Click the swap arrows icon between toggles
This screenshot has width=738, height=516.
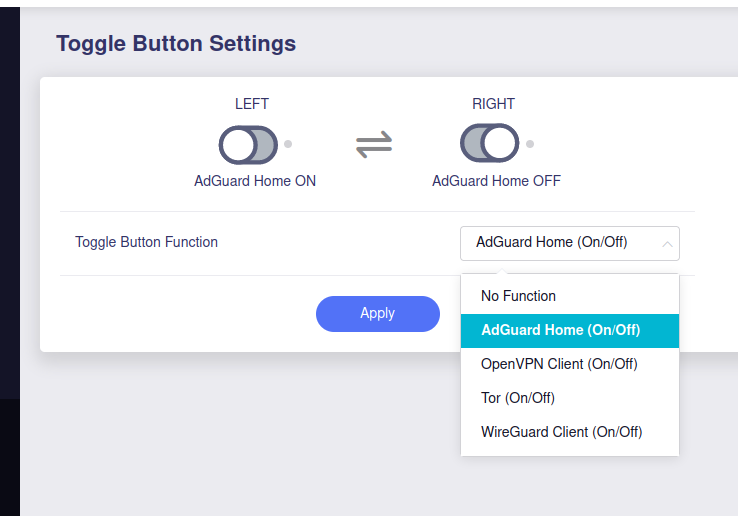[x=374, y=144]
